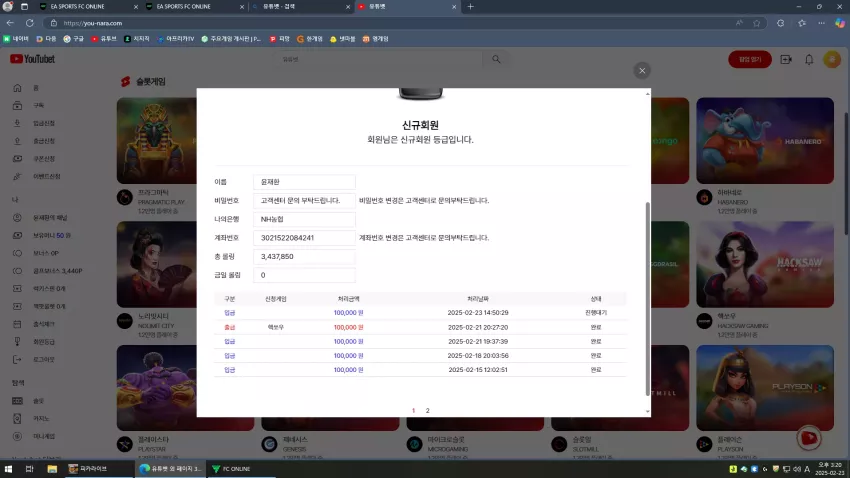Open the 피망 bookmark
This screenshot has height=478, width=850.
(x=280, y=39)
